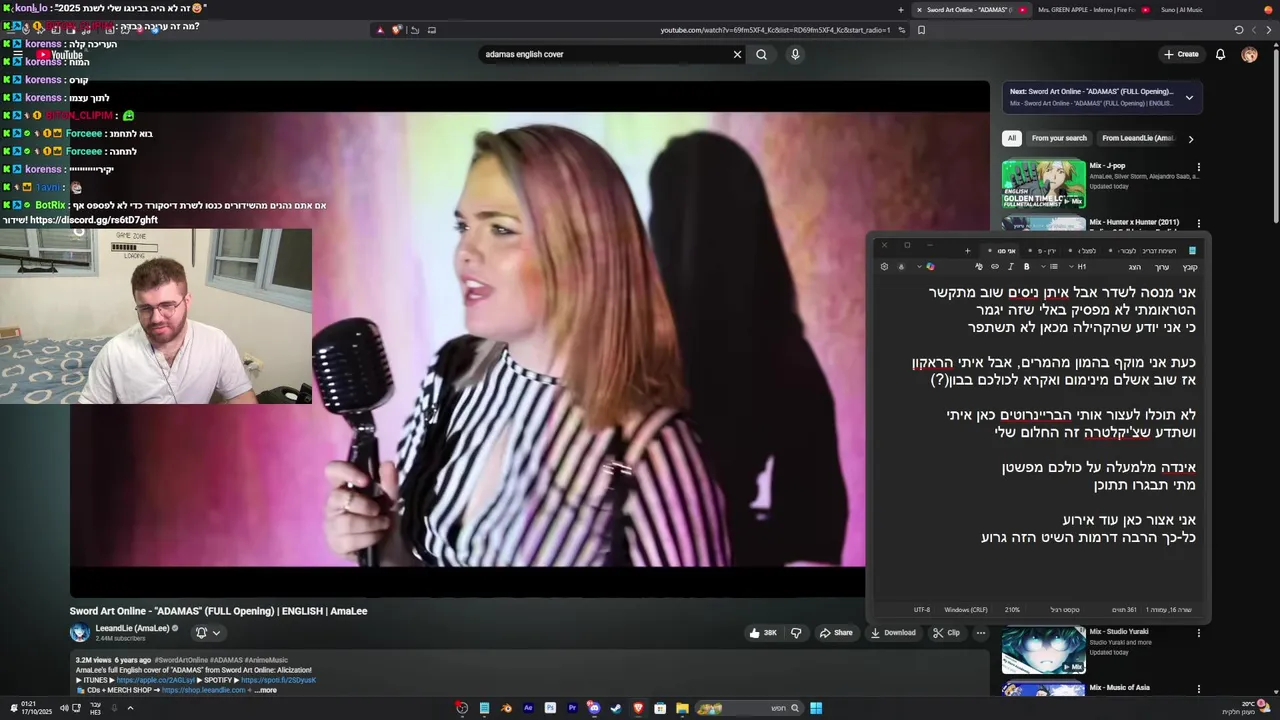This screenshot has height=720, width=1280.
Task: Add a new Notepad tab
Action: [967, 251]
